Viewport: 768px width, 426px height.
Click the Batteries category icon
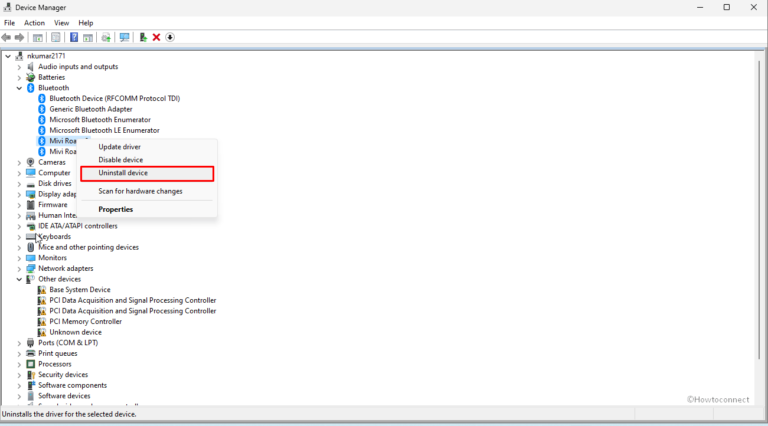point(30,77)
